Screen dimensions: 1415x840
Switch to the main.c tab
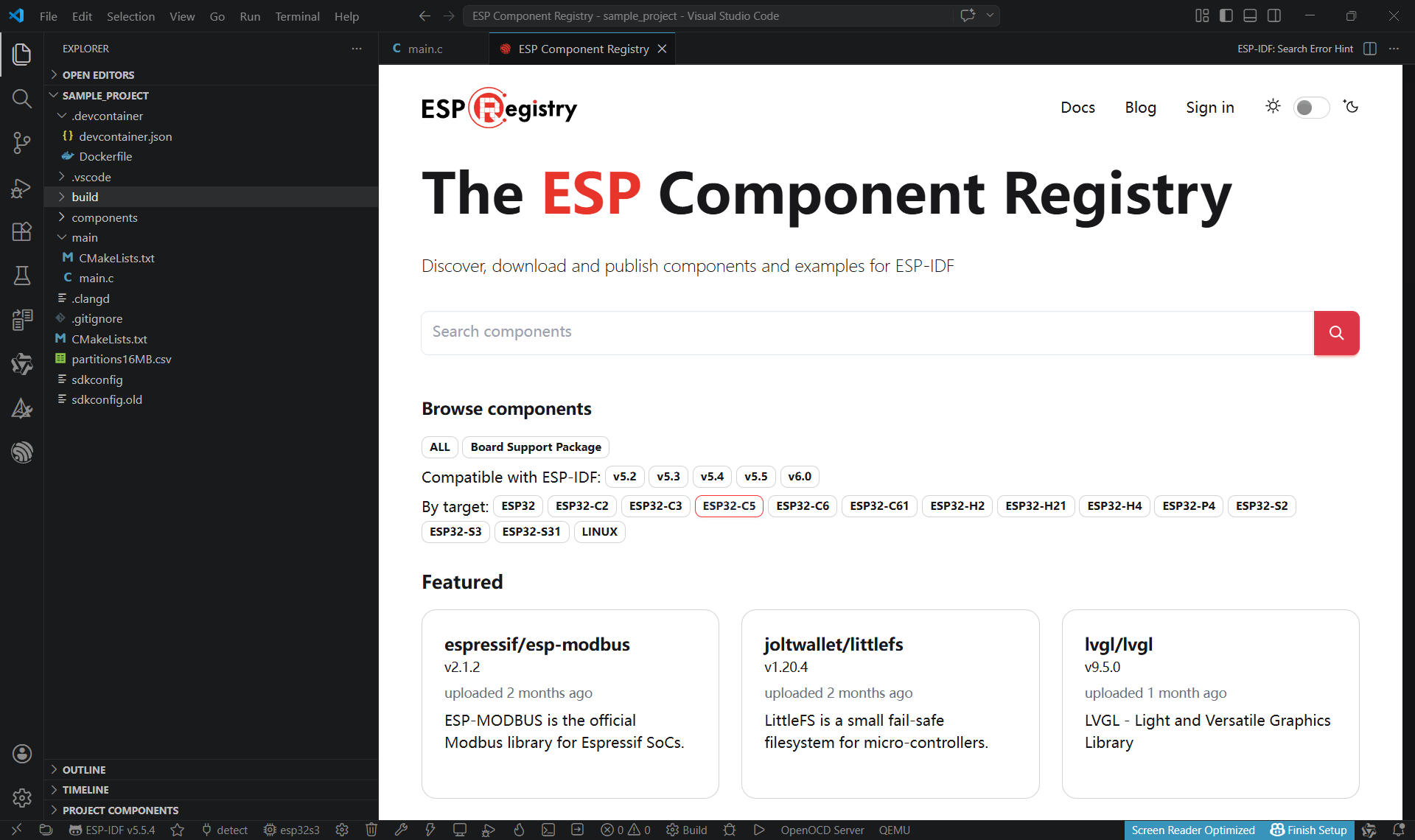424,49
